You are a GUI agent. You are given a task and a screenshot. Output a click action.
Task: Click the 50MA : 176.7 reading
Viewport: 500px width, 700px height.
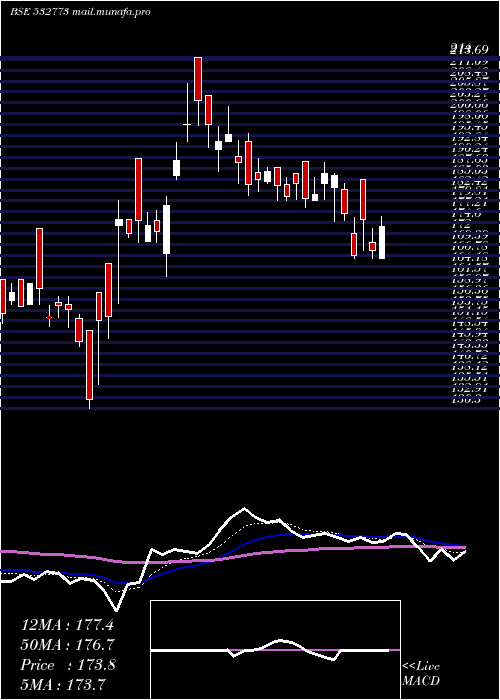67,645
